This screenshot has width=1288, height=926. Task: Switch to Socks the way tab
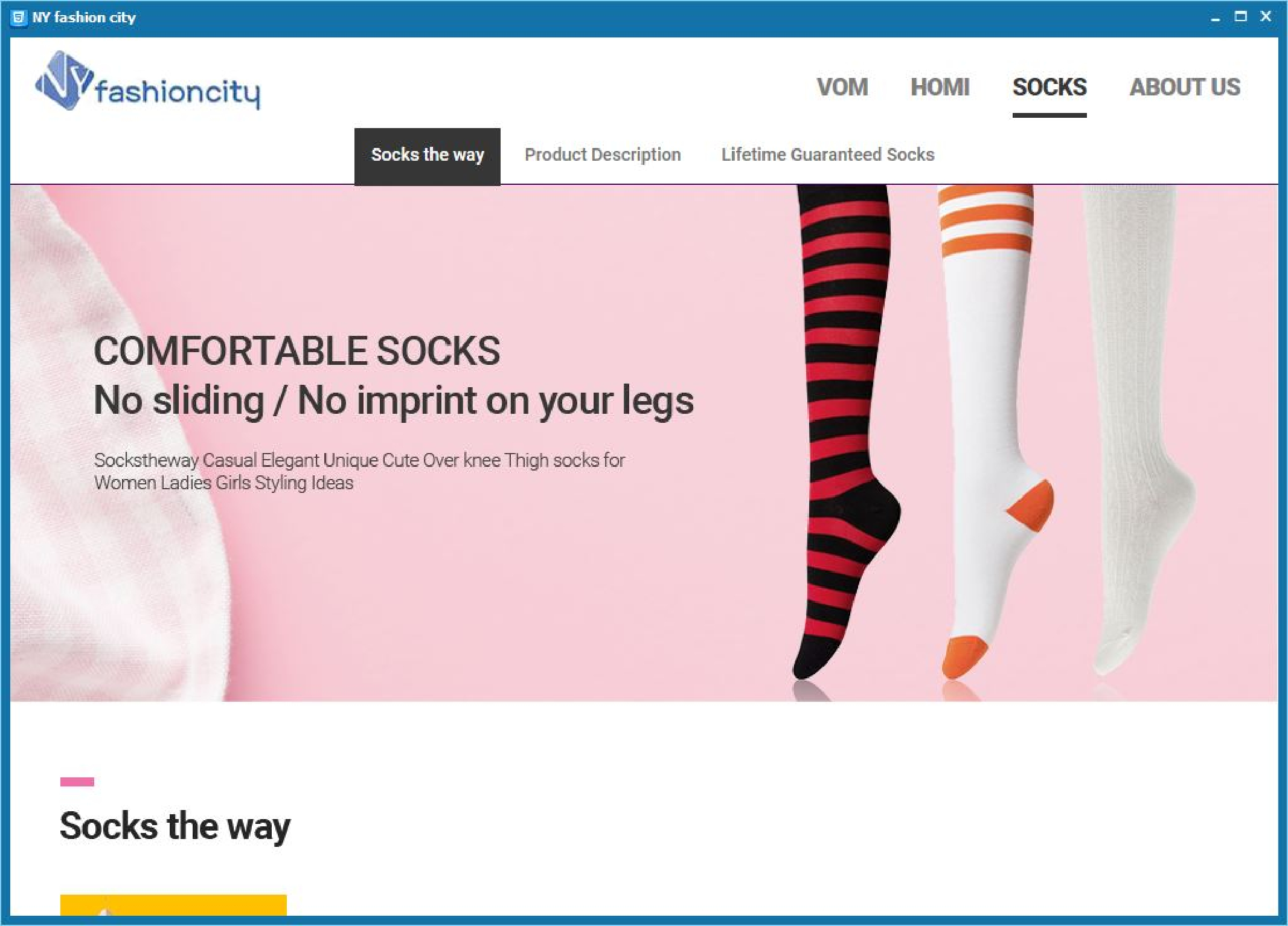[428, 155]
